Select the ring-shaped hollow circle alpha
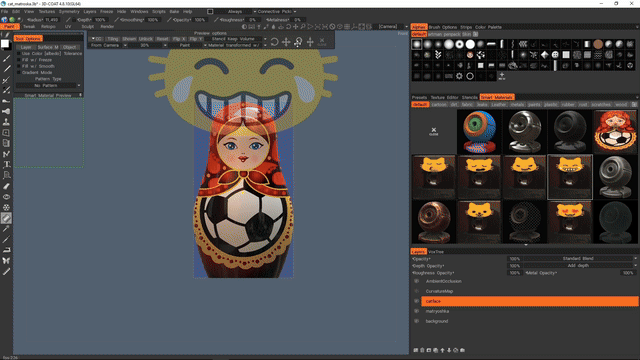 [470, 76]
